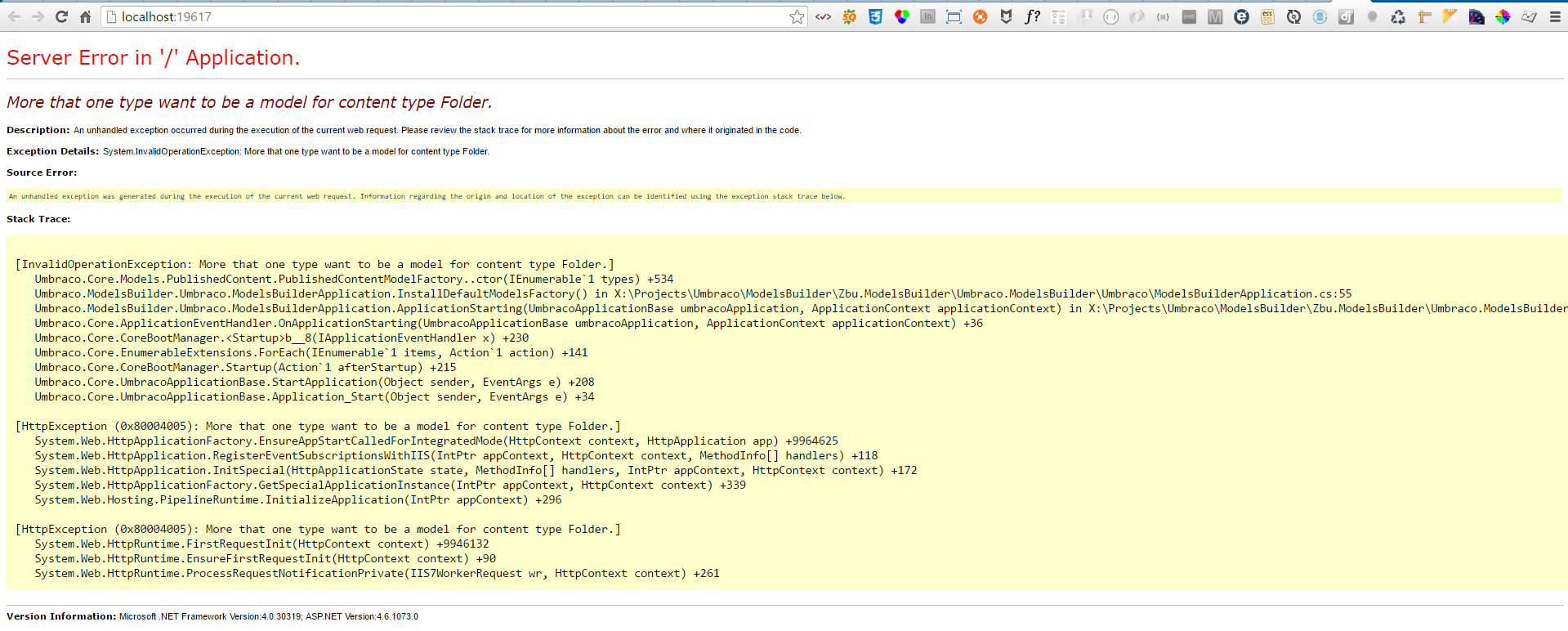Open the screen capture frame extension

point(954,16)
